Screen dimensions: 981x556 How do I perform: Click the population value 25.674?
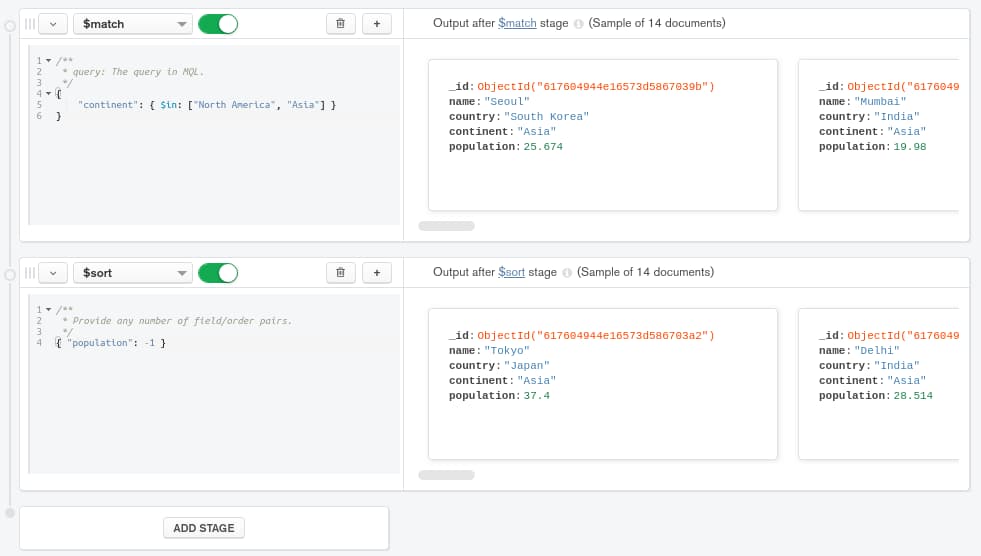pyautogui.click(x=543, y=146)
